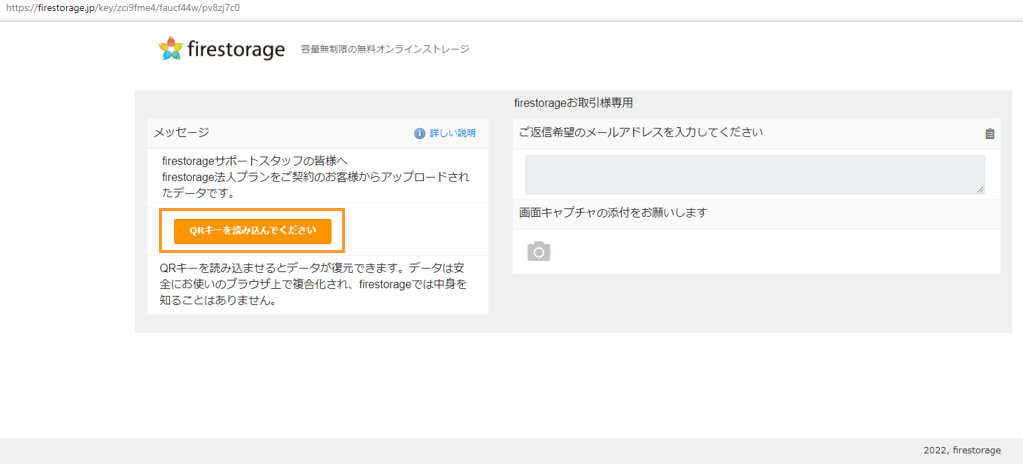
Task: Click the メッセージ panel header
Action: (318, 133)
